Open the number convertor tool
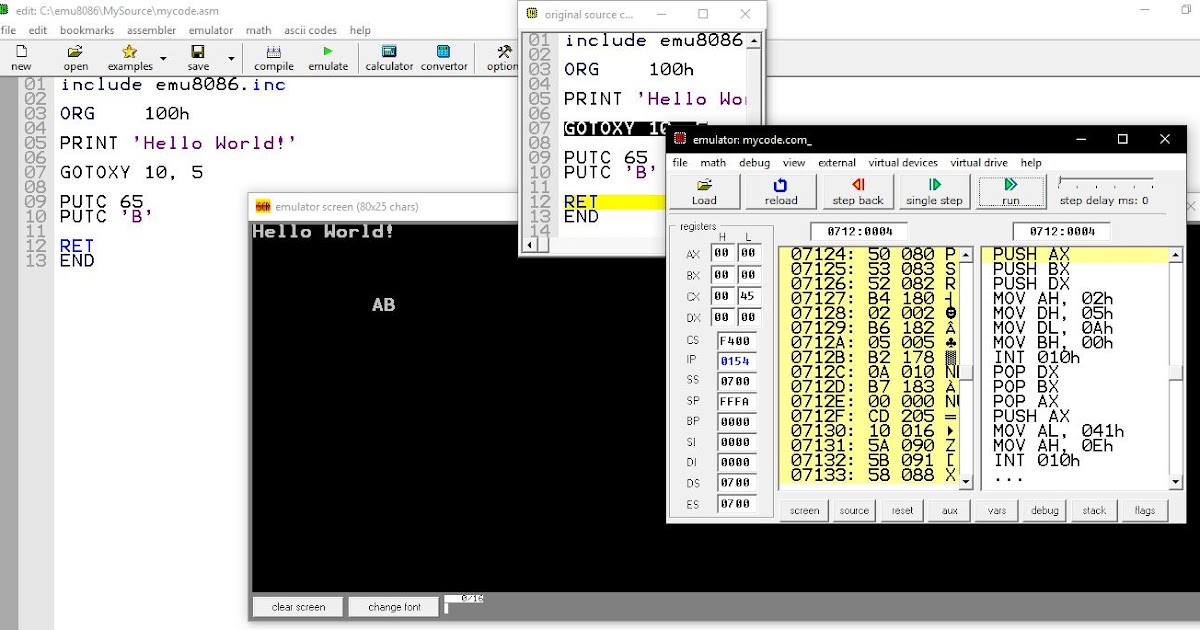The width and height of the screenshot is (1200, 630). tap(444, 57)
